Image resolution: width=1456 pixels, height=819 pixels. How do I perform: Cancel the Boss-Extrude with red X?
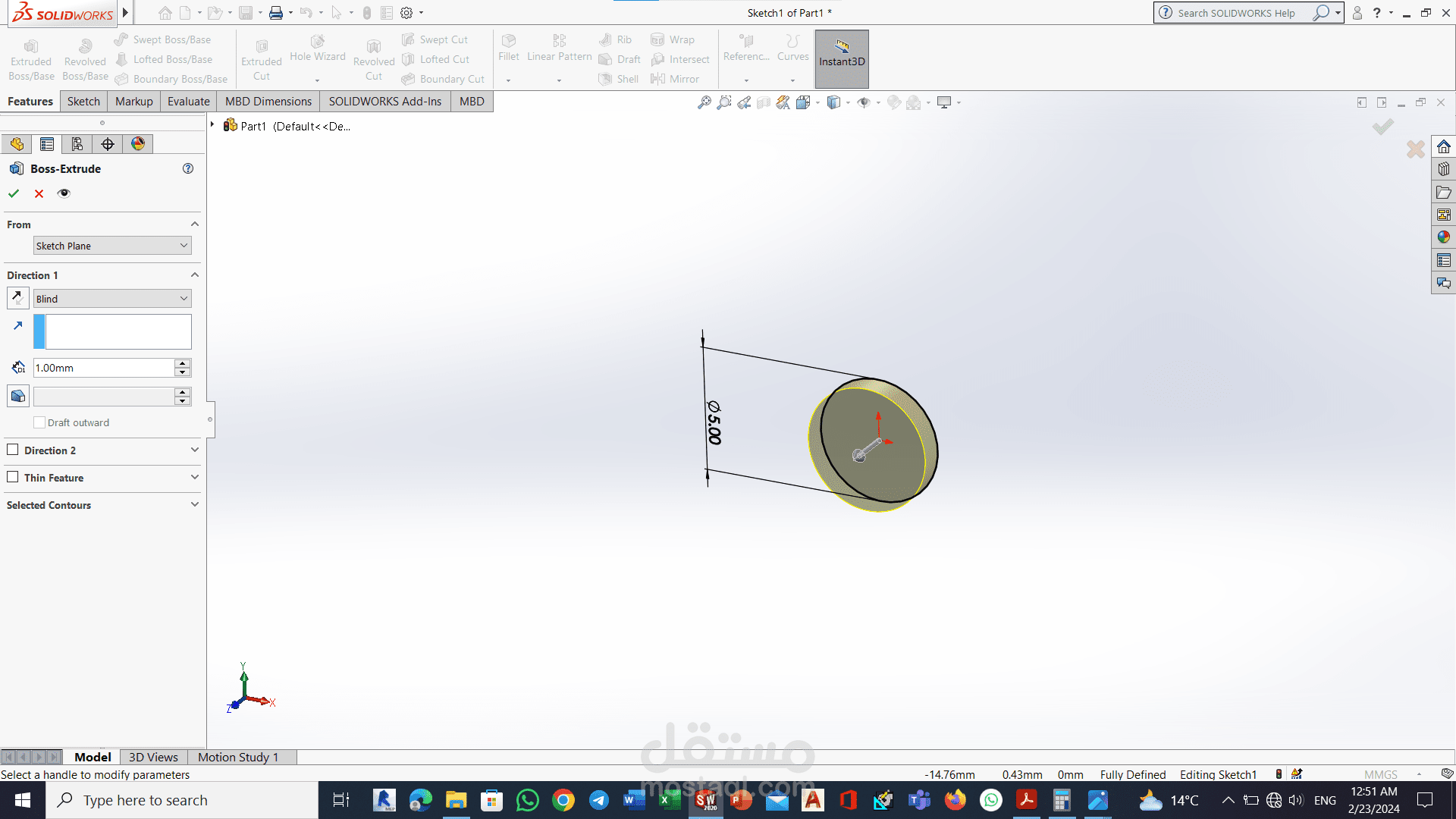coord(39,193)
